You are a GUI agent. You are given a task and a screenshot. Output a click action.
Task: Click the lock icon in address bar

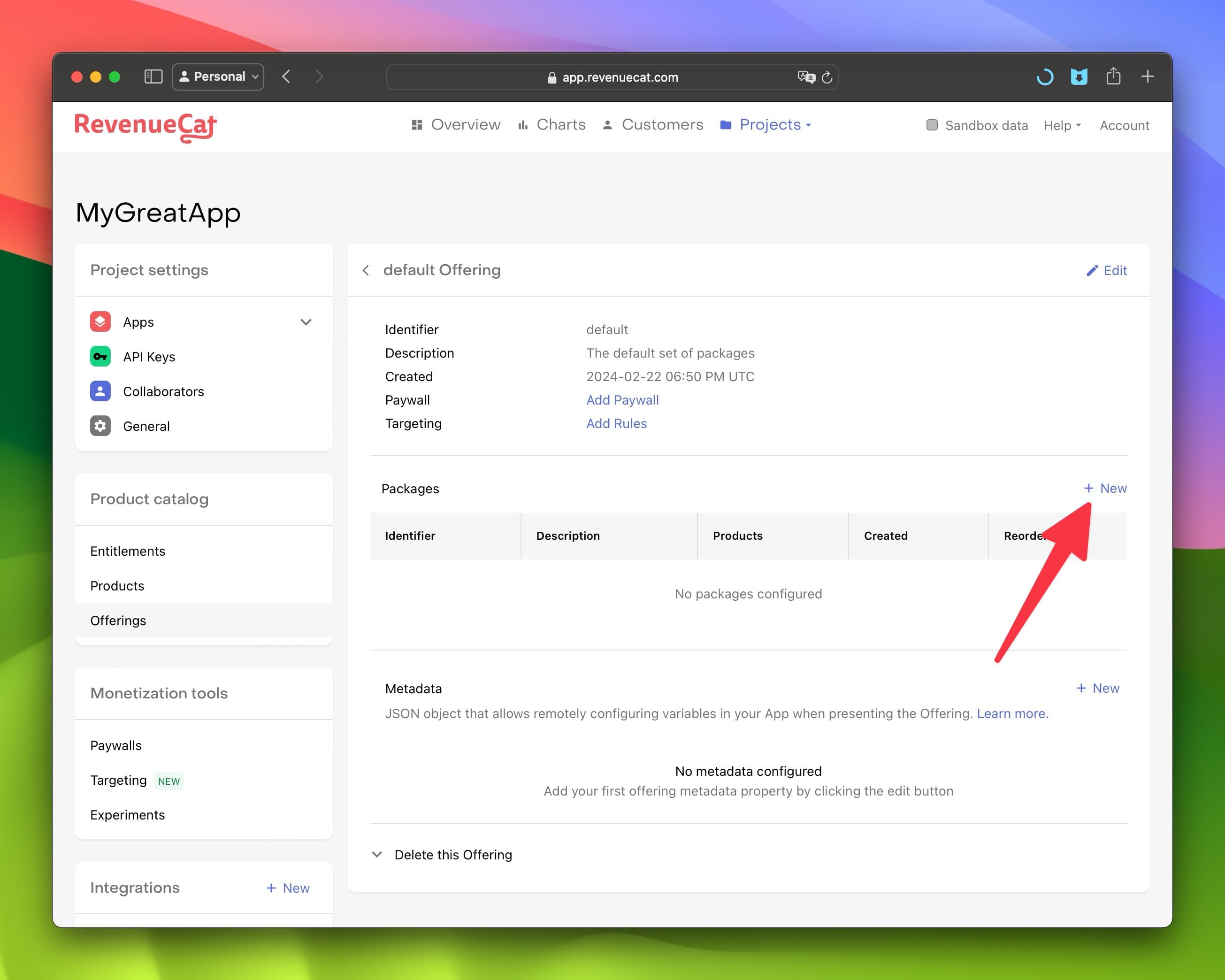(x=551, y=77)
